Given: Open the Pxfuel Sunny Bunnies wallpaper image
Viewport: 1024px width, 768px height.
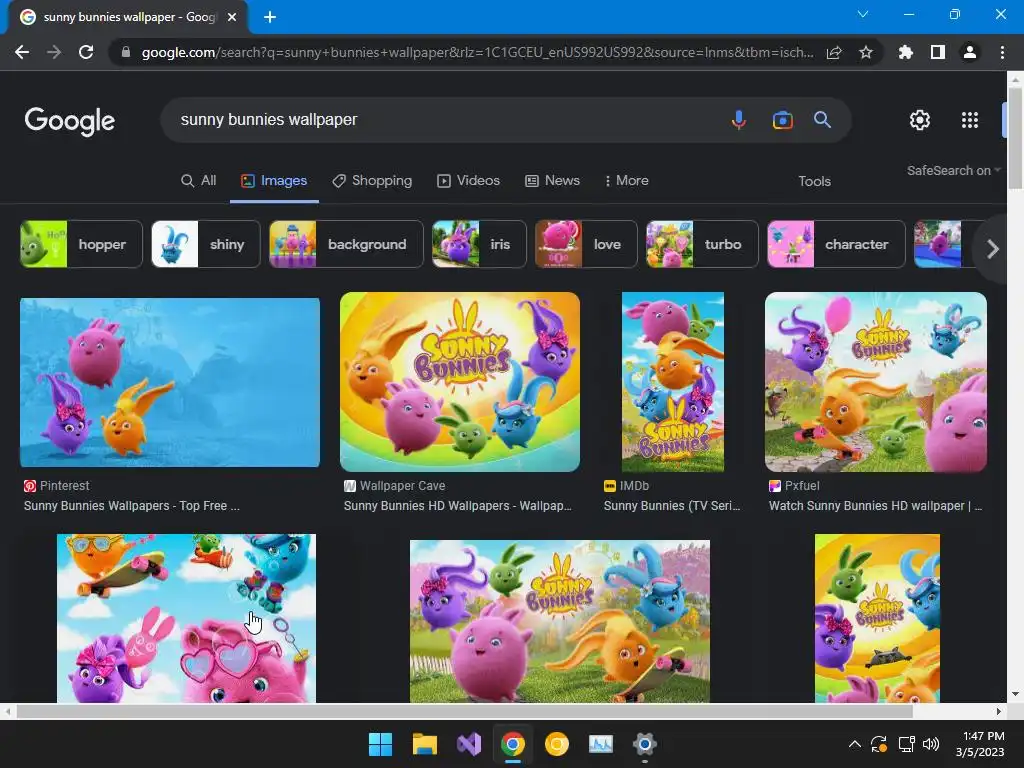Looking at the screenshot, I should click(876, 381).
